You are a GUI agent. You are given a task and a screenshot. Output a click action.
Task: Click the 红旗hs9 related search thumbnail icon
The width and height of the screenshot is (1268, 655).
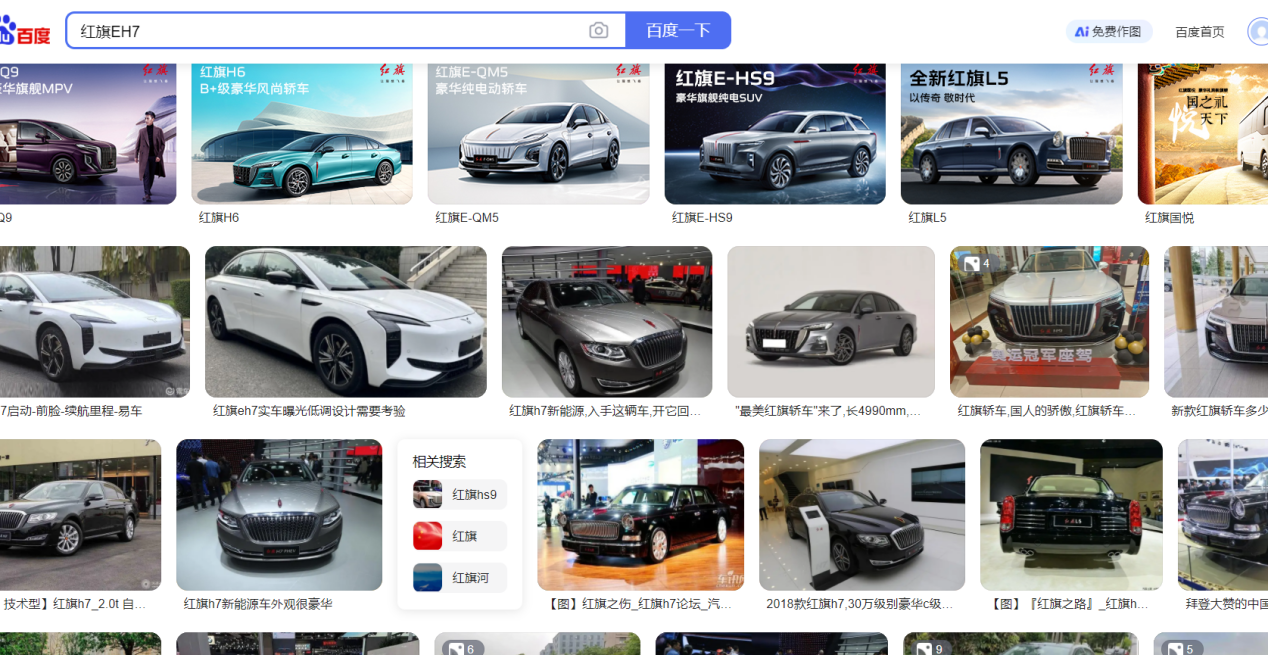tap(428, 494)
